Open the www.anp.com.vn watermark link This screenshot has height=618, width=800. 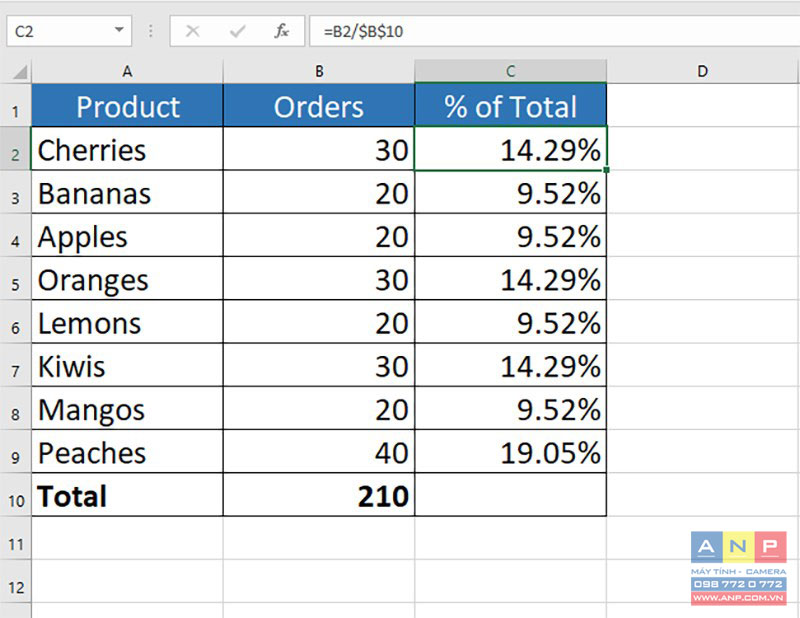[738, 598]
